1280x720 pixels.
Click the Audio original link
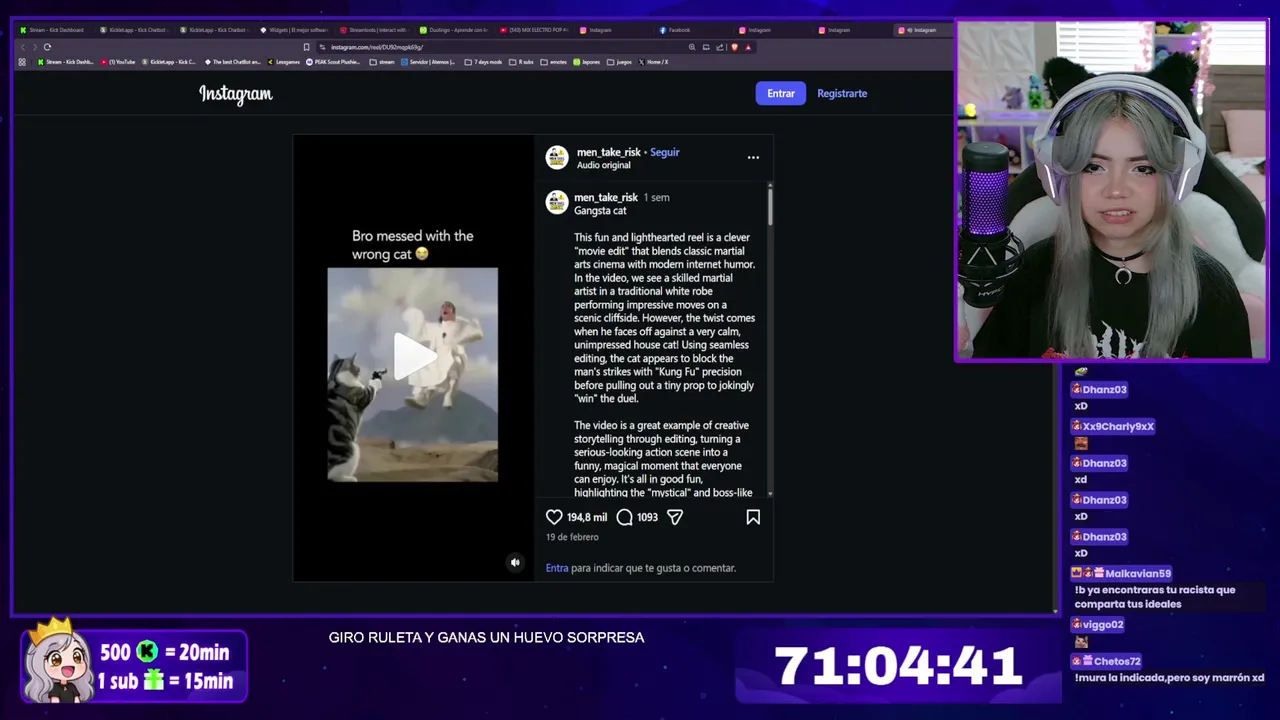603,165
